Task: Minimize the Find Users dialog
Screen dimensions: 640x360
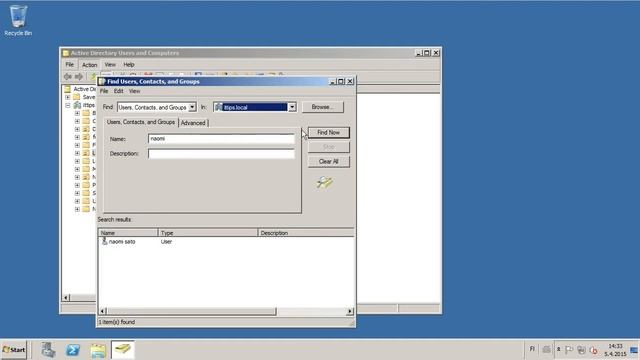Action: 333,81
